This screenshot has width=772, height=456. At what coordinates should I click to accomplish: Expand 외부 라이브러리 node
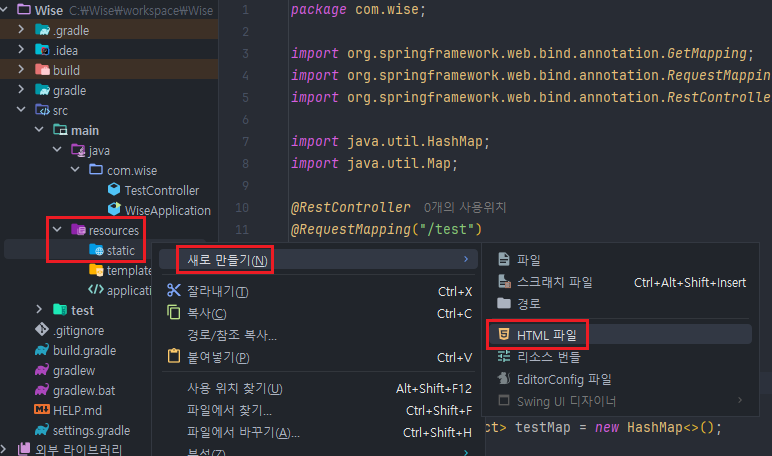click(4, 449)
